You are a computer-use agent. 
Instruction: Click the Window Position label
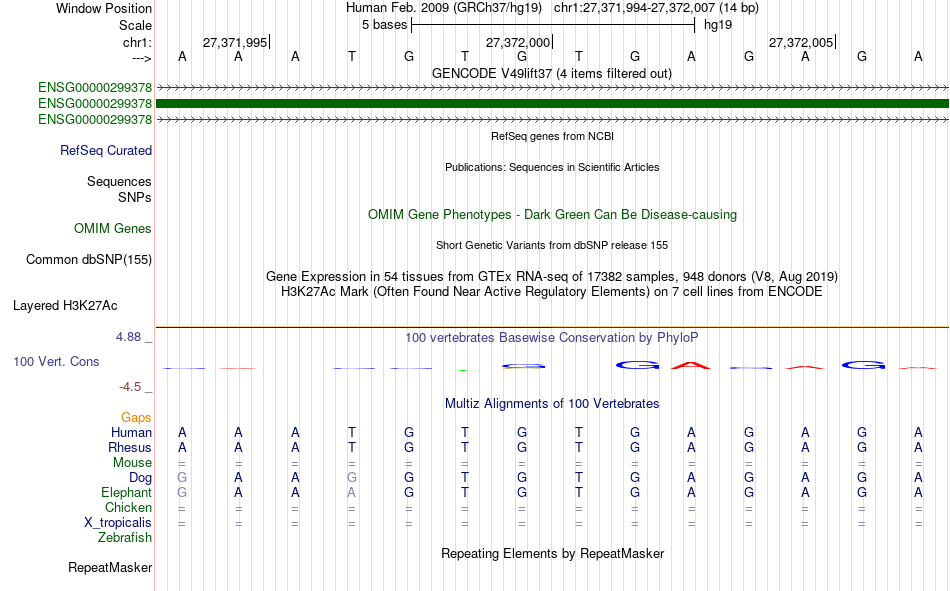pos(104,8)
